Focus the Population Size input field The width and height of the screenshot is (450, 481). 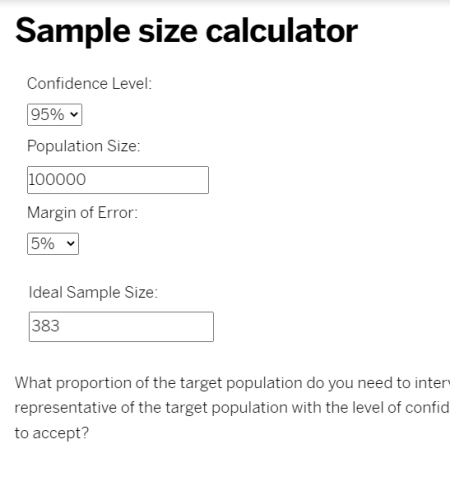(118, 180)
